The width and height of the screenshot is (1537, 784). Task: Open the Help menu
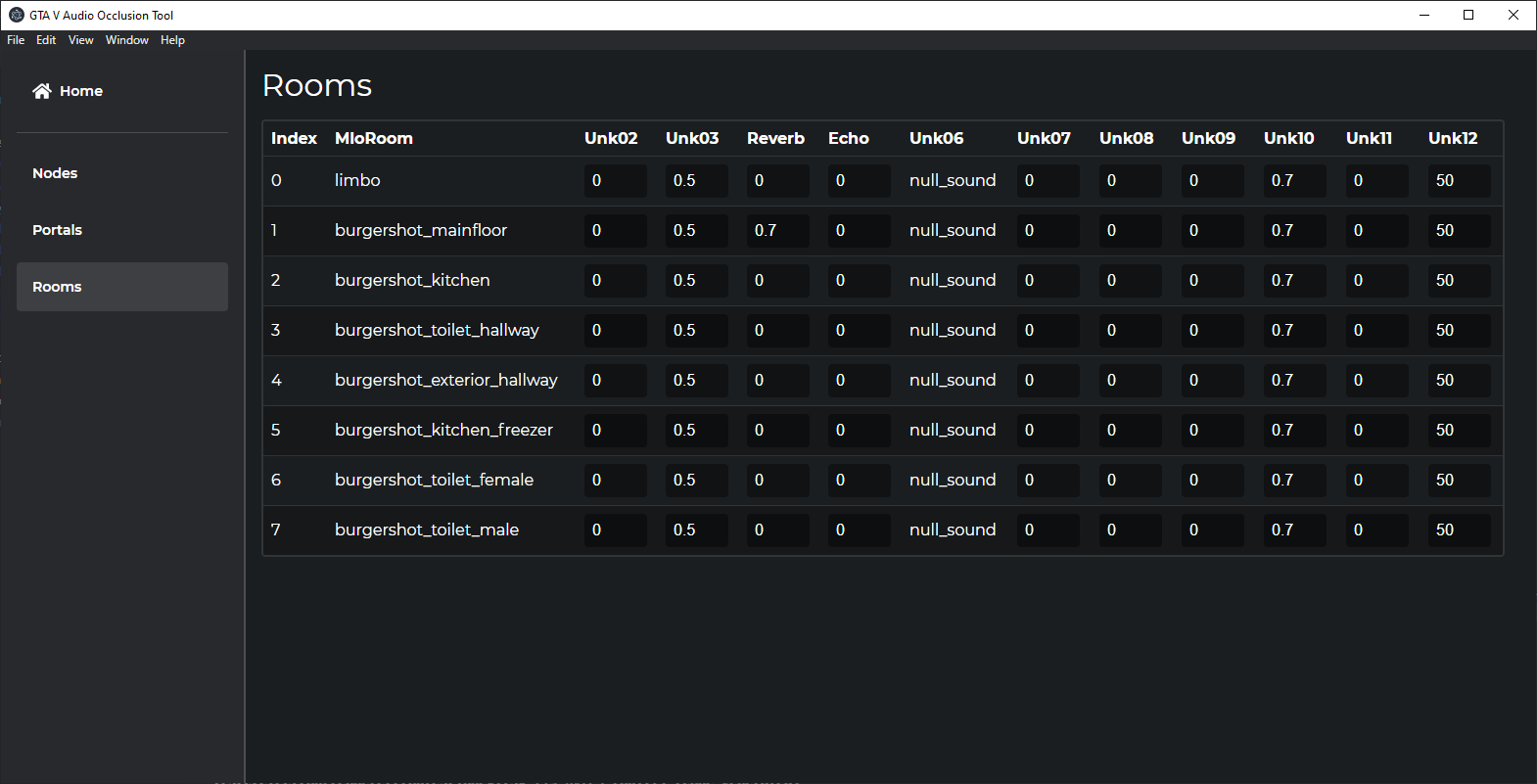172,40
